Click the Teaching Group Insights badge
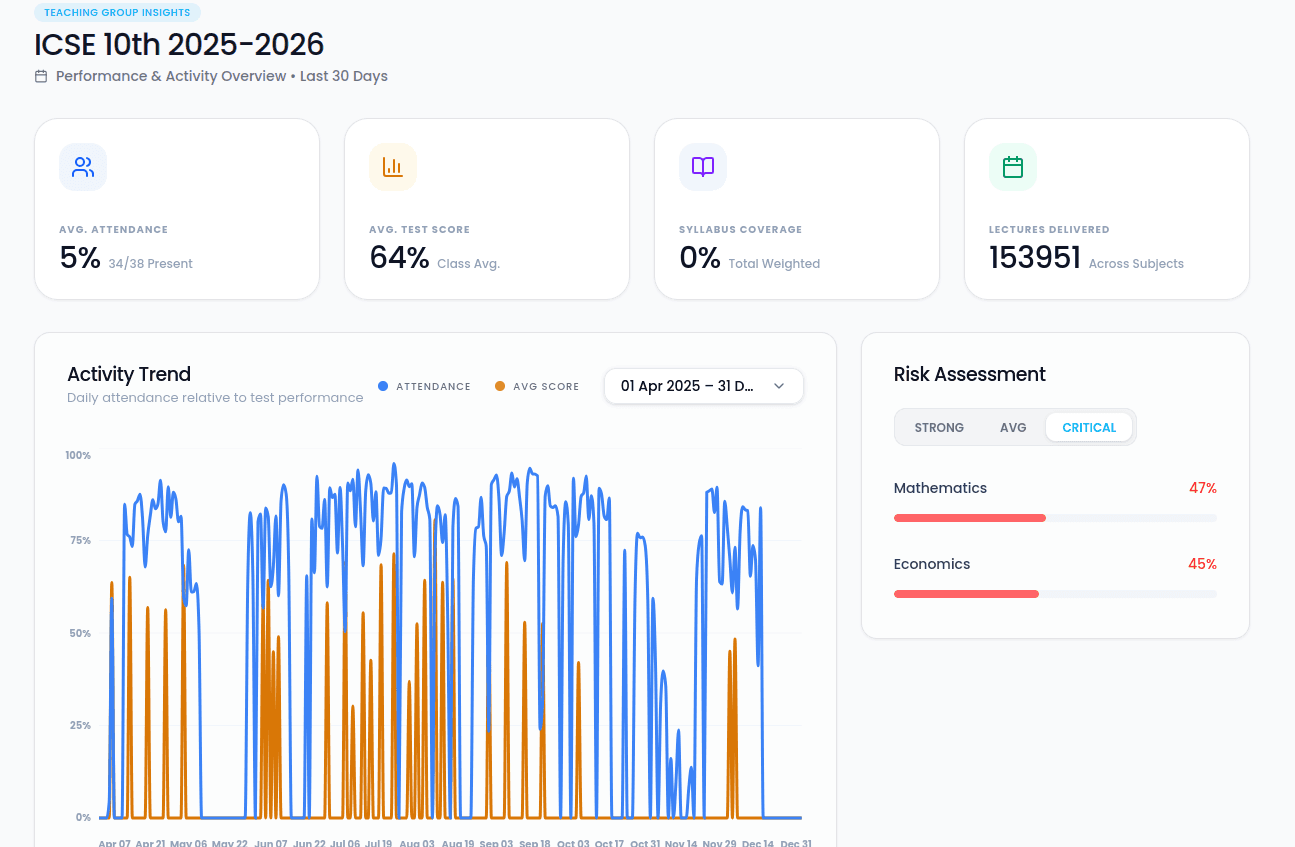Image resolution: width=1295 pixels, height=847 pixels. tap(118, 13)
